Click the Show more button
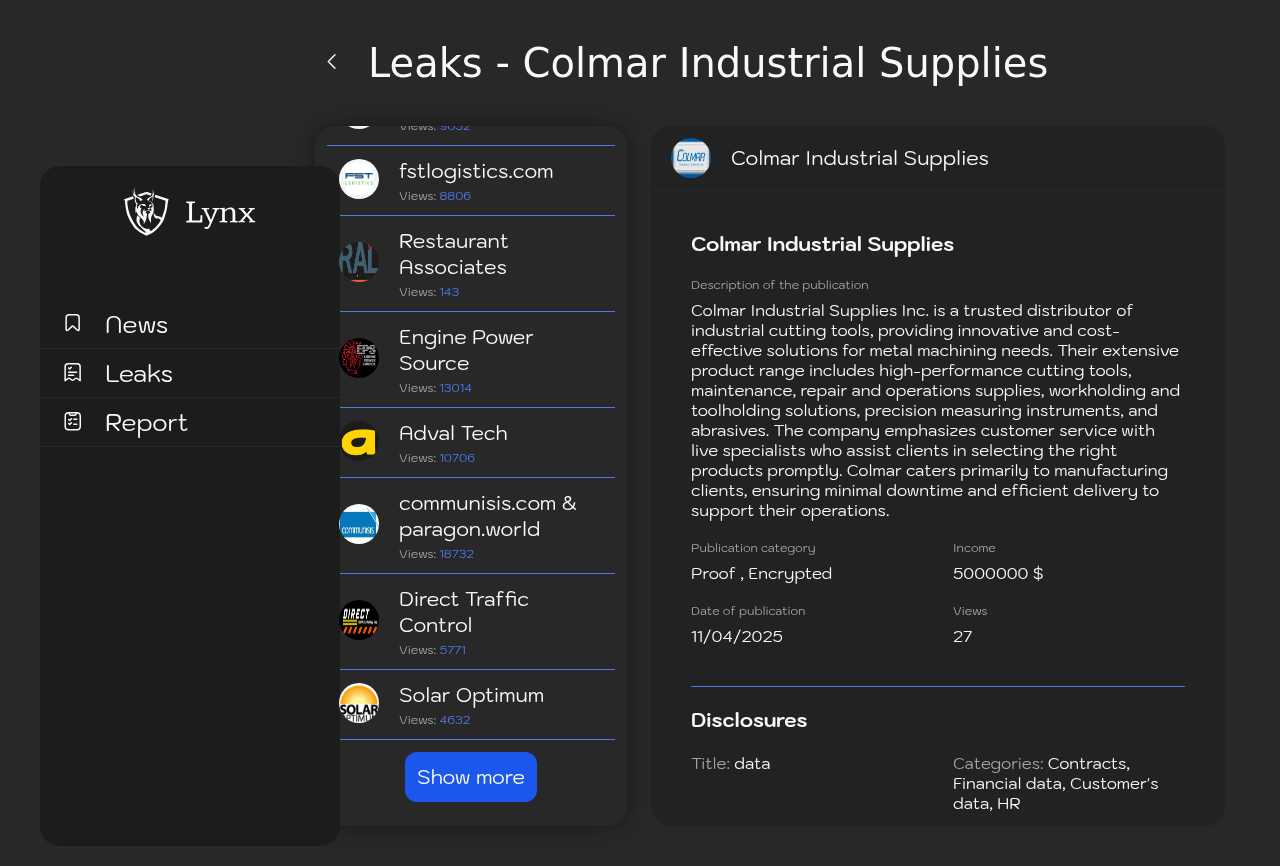The image size is (1280, 866). tap(471, 777)
